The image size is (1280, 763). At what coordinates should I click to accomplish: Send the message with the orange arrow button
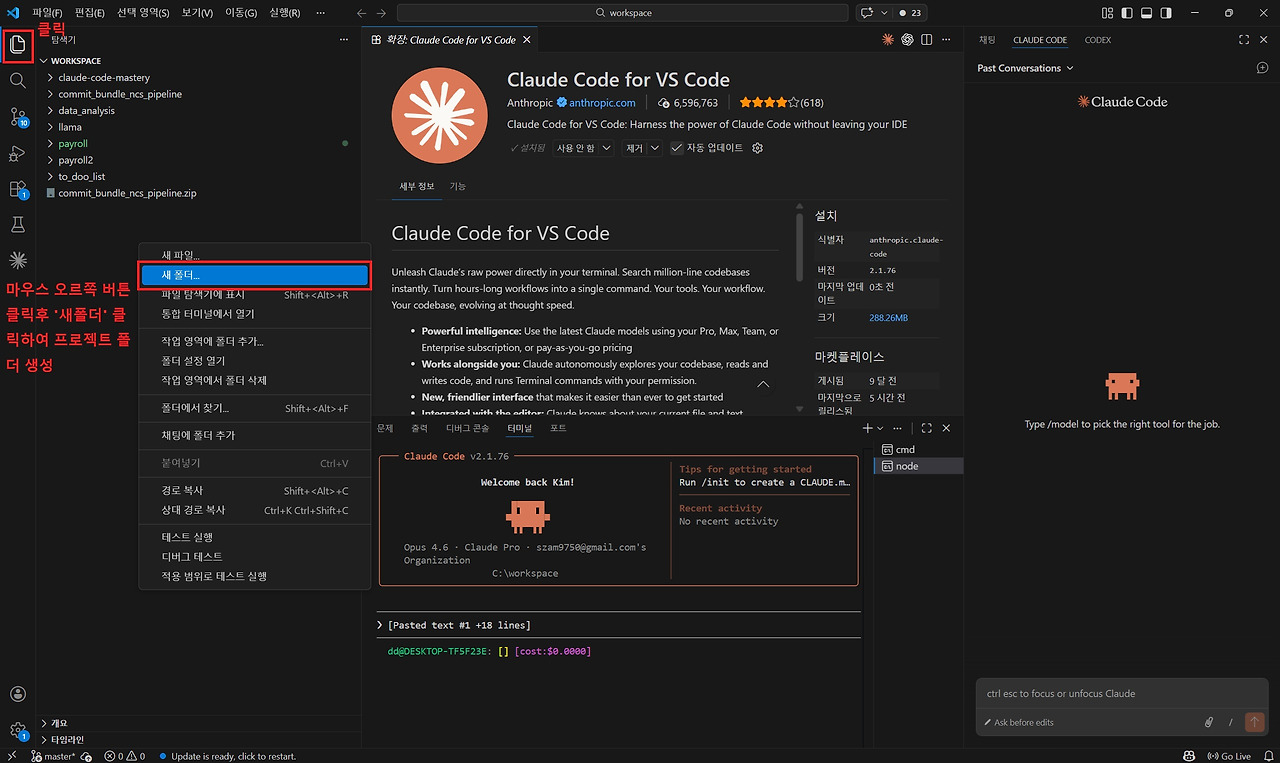point(1254,722)
